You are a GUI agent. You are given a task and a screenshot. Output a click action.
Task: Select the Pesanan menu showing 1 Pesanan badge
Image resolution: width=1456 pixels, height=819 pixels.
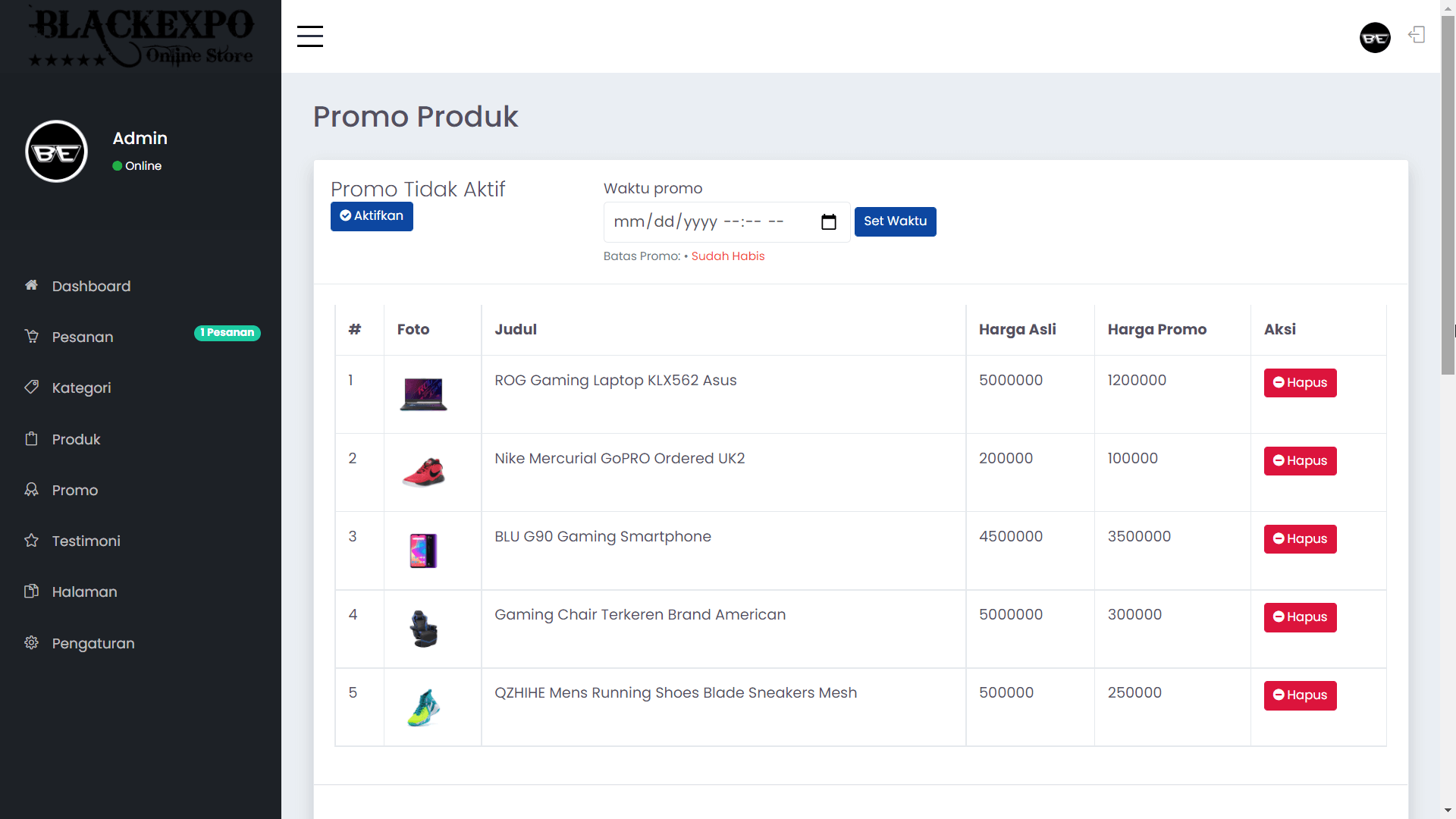(227, 332)
